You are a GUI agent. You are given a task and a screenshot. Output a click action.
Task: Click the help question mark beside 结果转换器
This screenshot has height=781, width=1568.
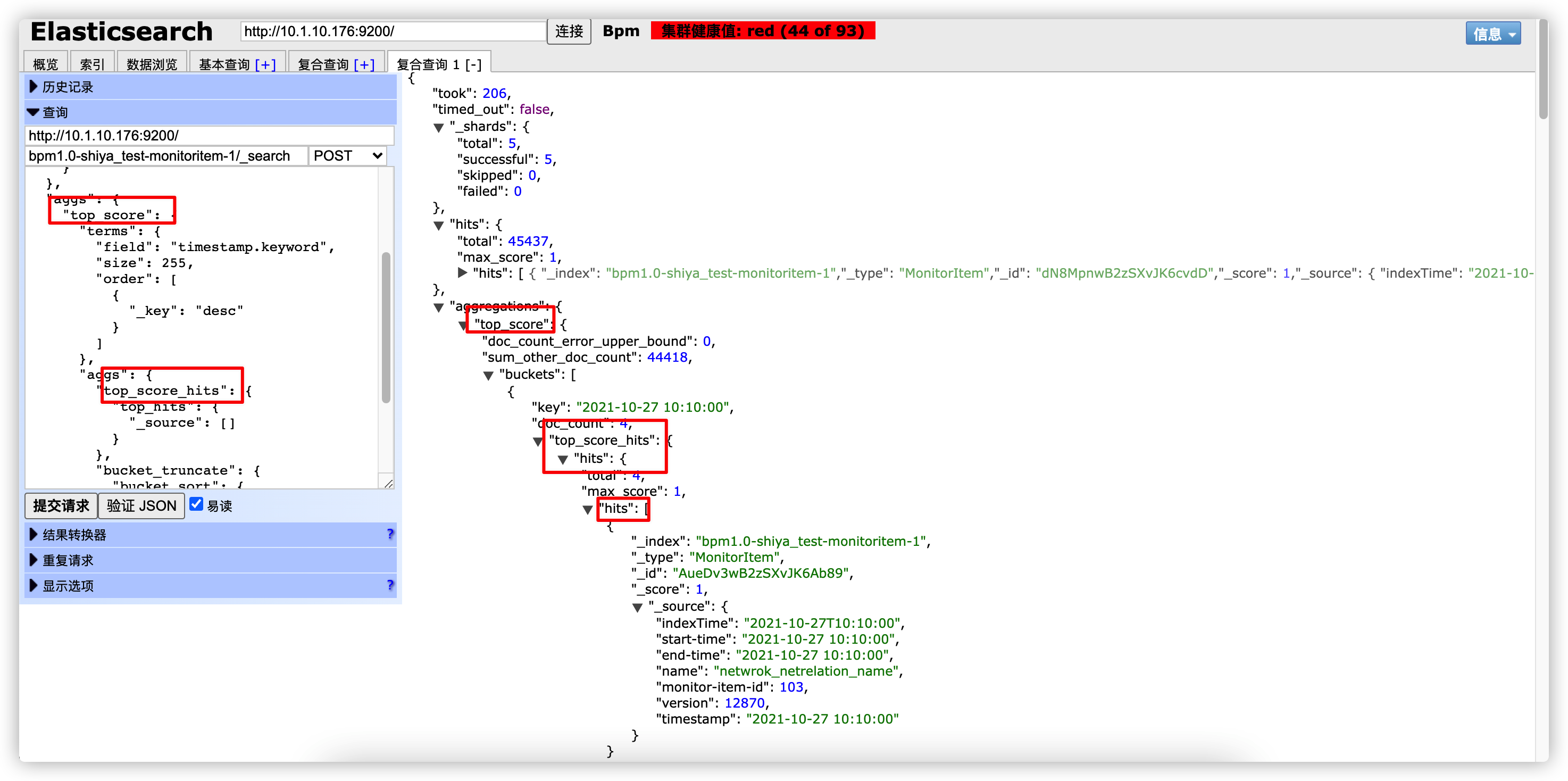click(x=390, y=534)
